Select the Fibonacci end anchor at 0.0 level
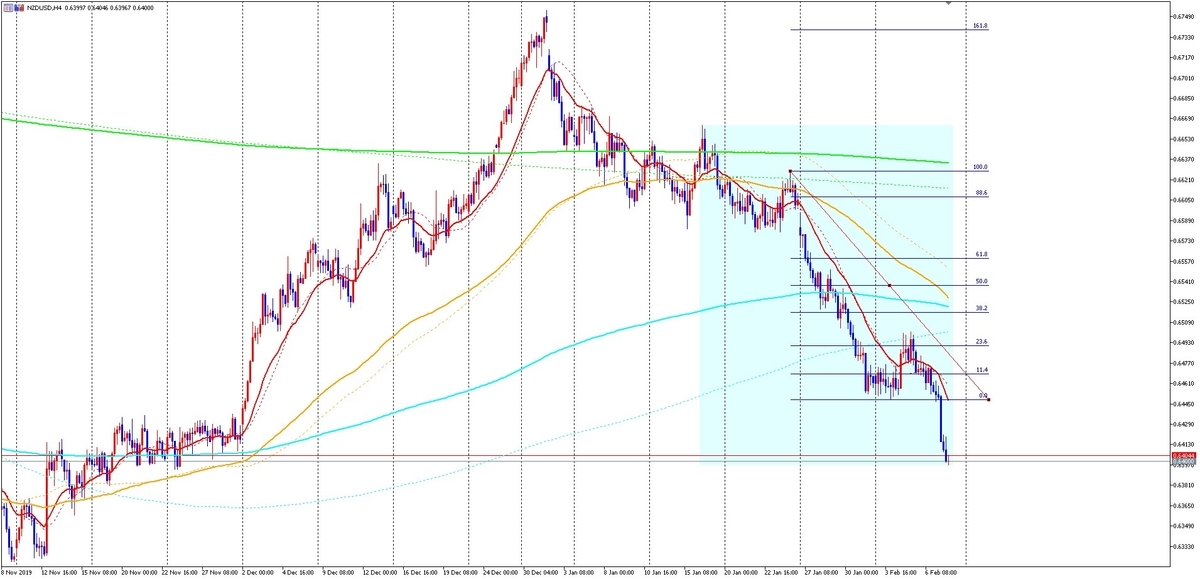The width and height of the screenshot is (1200, 579). [989, 400]
